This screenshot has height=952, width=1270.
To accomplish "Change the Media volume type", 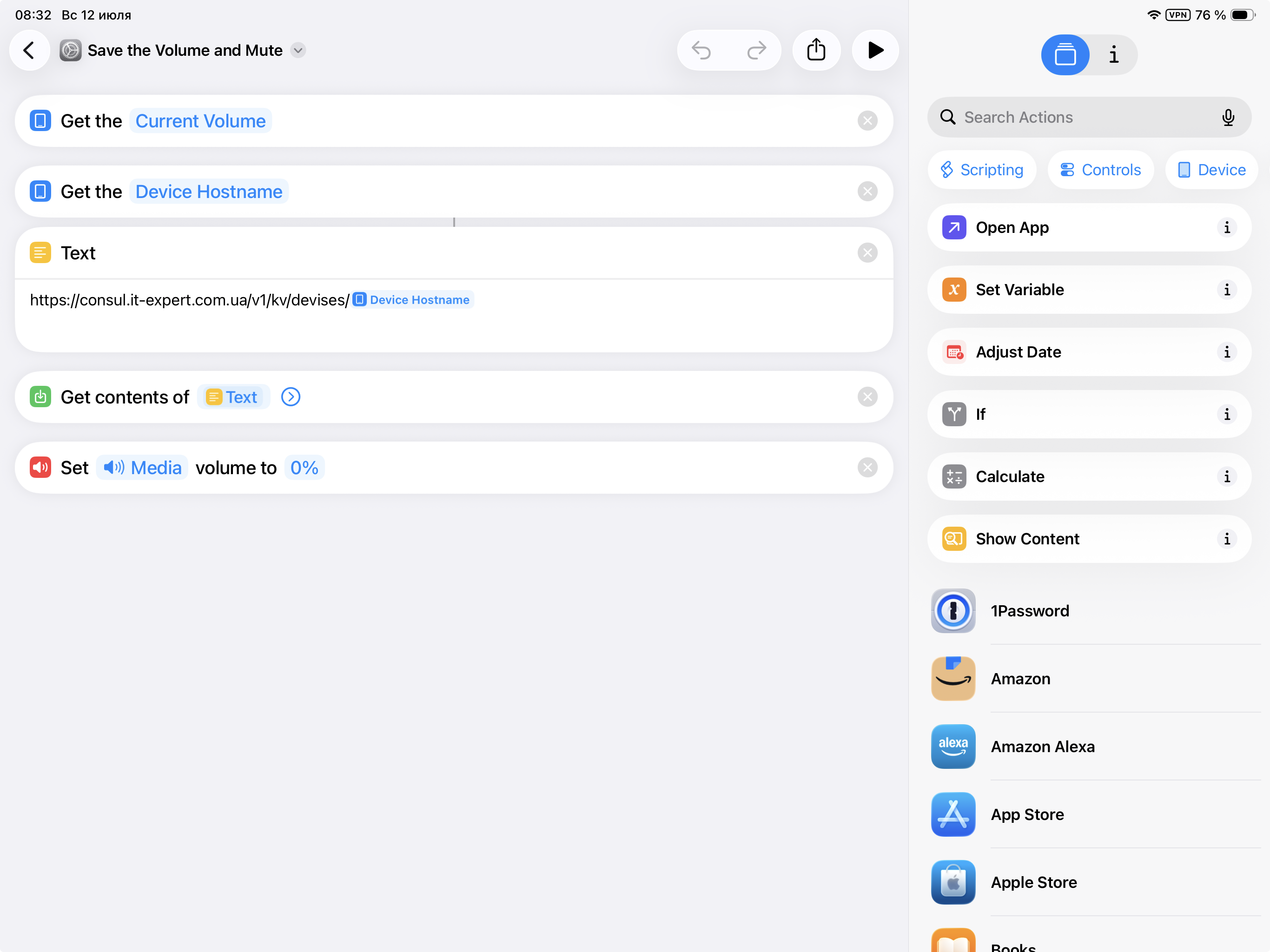I will (142, 468).
